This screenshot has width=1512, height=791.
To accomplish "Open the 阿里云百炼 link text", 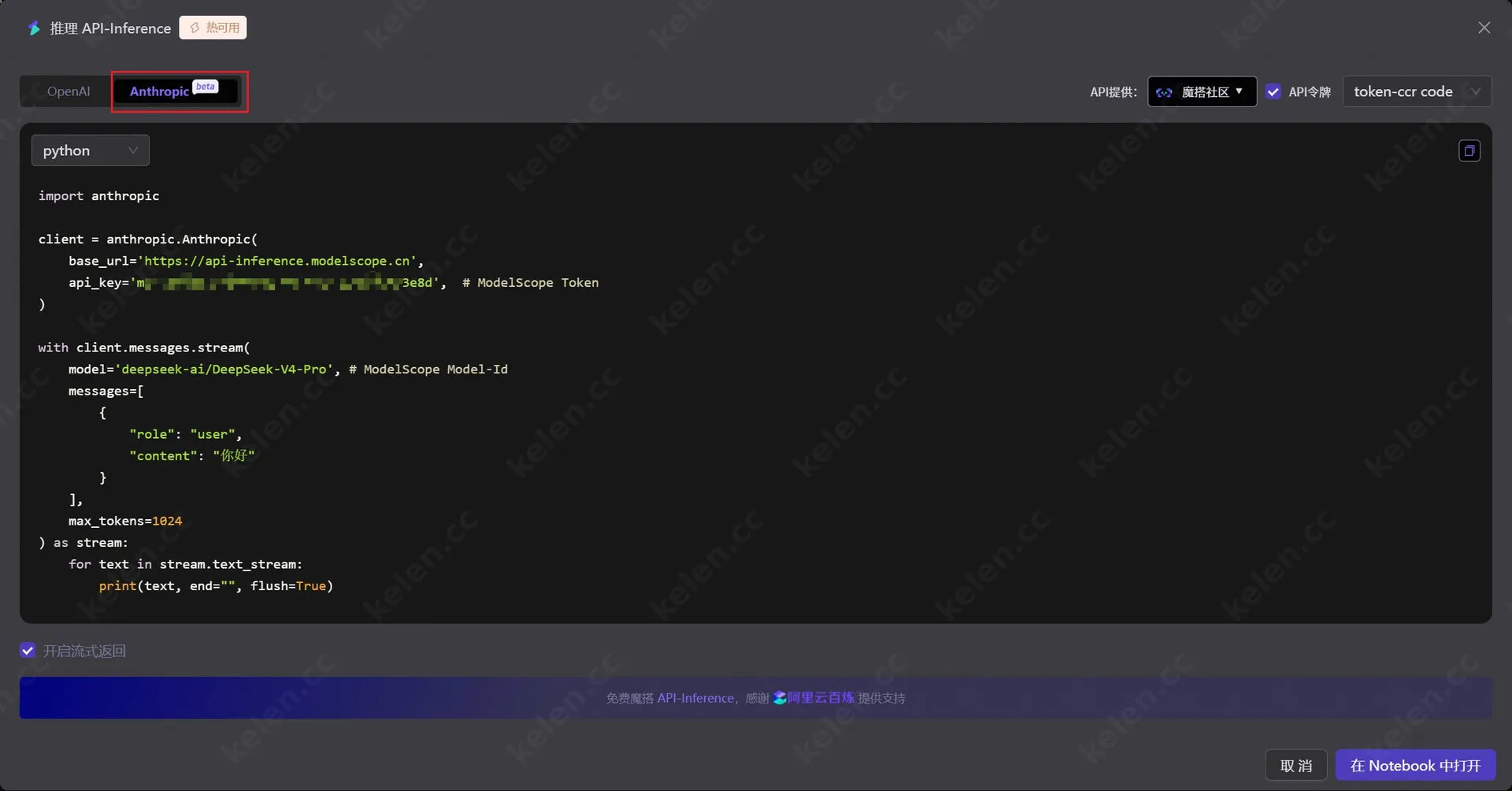I will pyautogui.click(x=821, y=698).
